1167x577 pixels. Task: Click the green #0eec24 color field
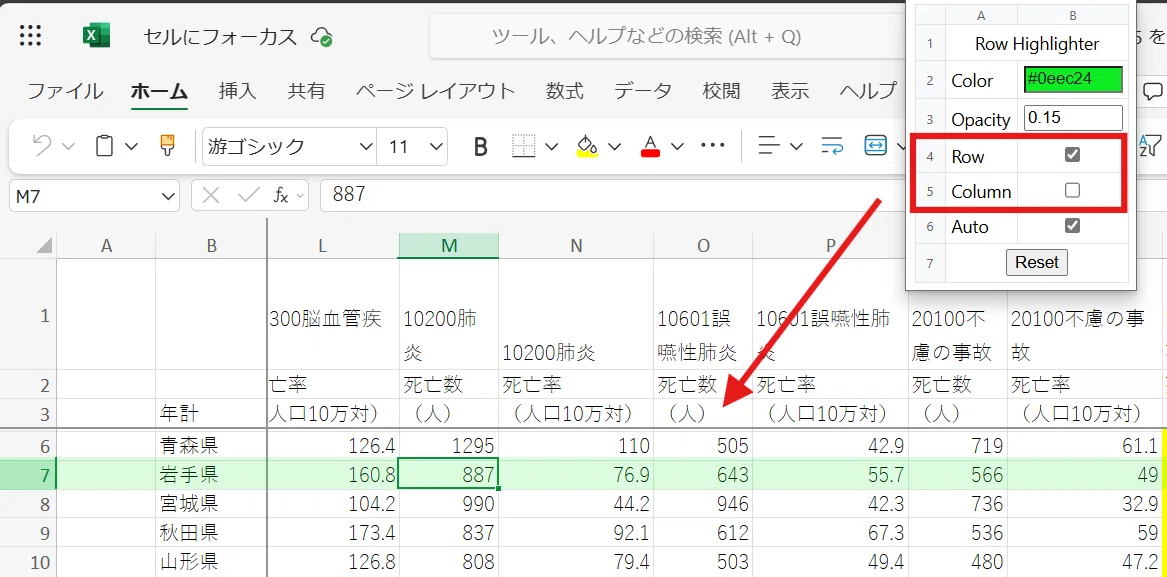1073,80
